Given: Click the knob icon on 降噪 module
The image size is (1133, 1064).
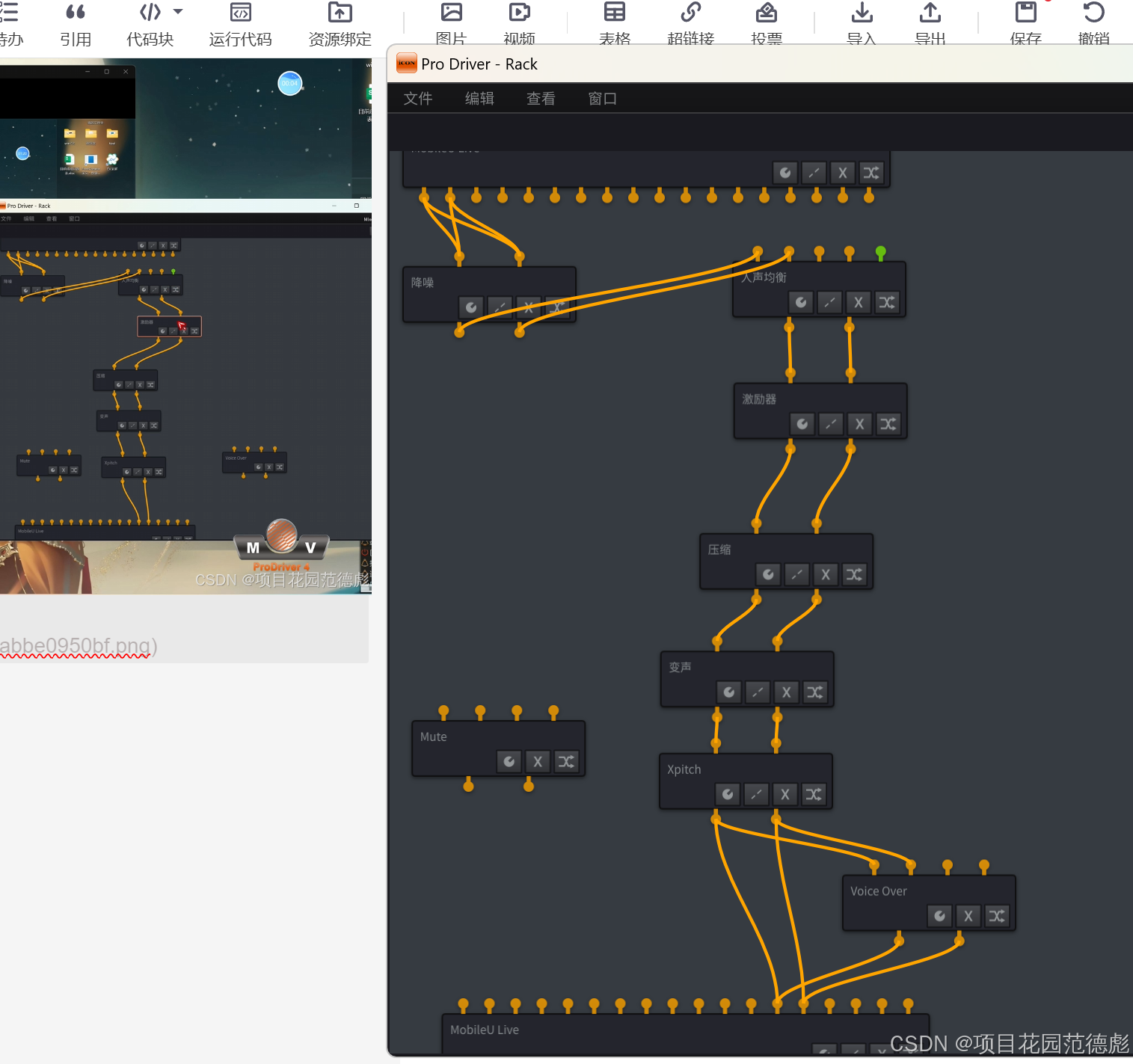Looking at the screenshot, I should pos(471,307).
